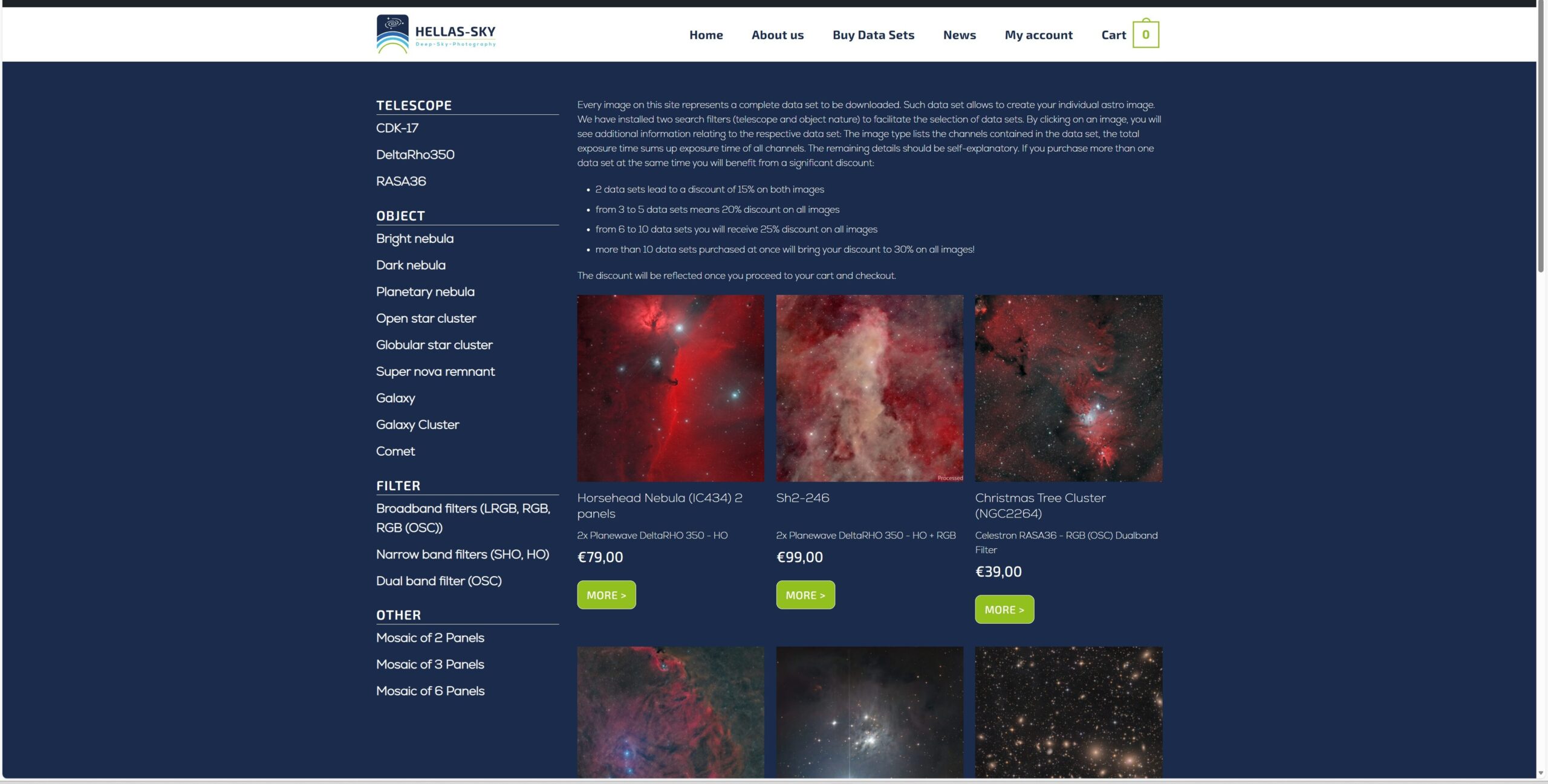Image resolution: width=1548 pixels, height=784 pixels.
Task: Click the Sh2-246 product title
Action: (x=802, y=498)
